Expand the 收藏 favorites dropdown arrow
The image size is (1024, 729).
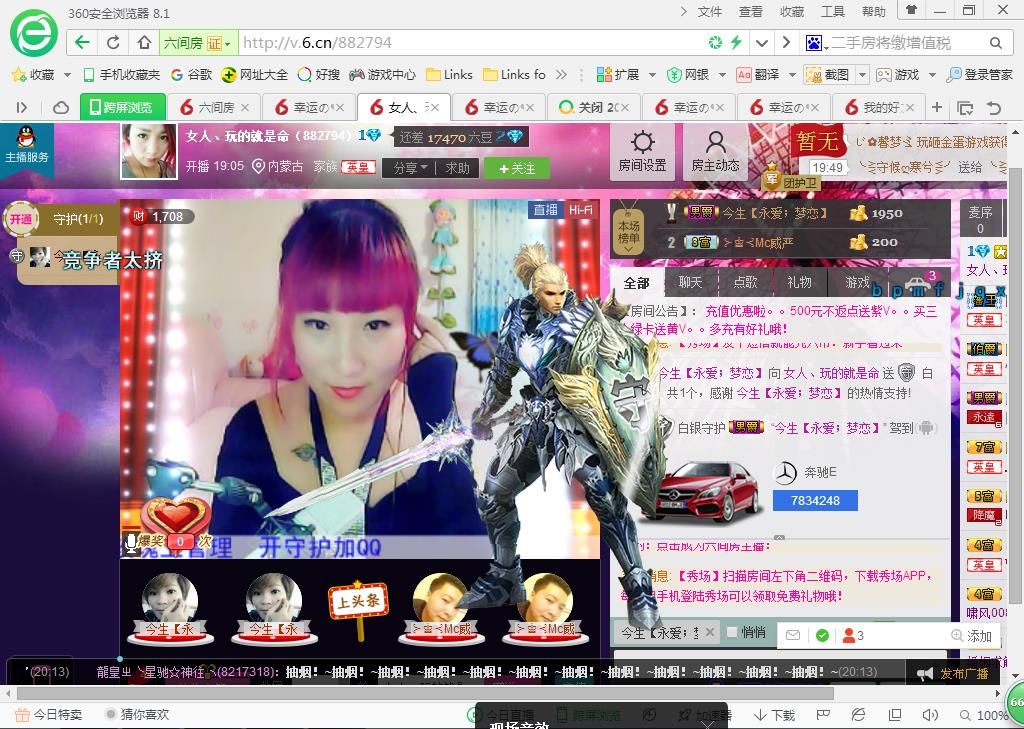[x=67, y=75]
